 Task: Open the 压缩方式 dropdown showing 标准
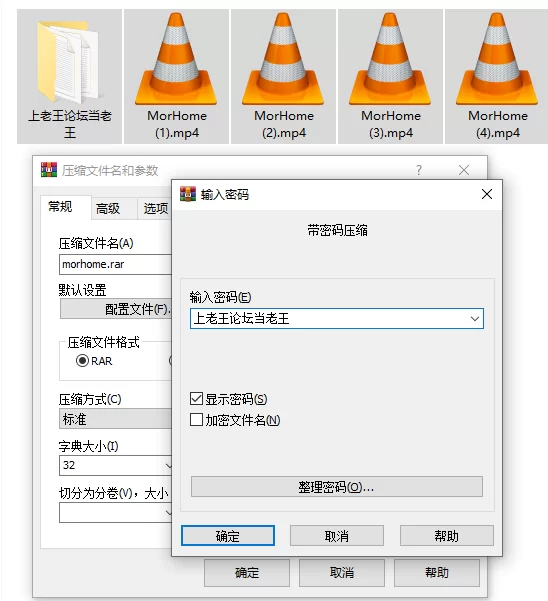pyautogui.click(x=115, y=419)
